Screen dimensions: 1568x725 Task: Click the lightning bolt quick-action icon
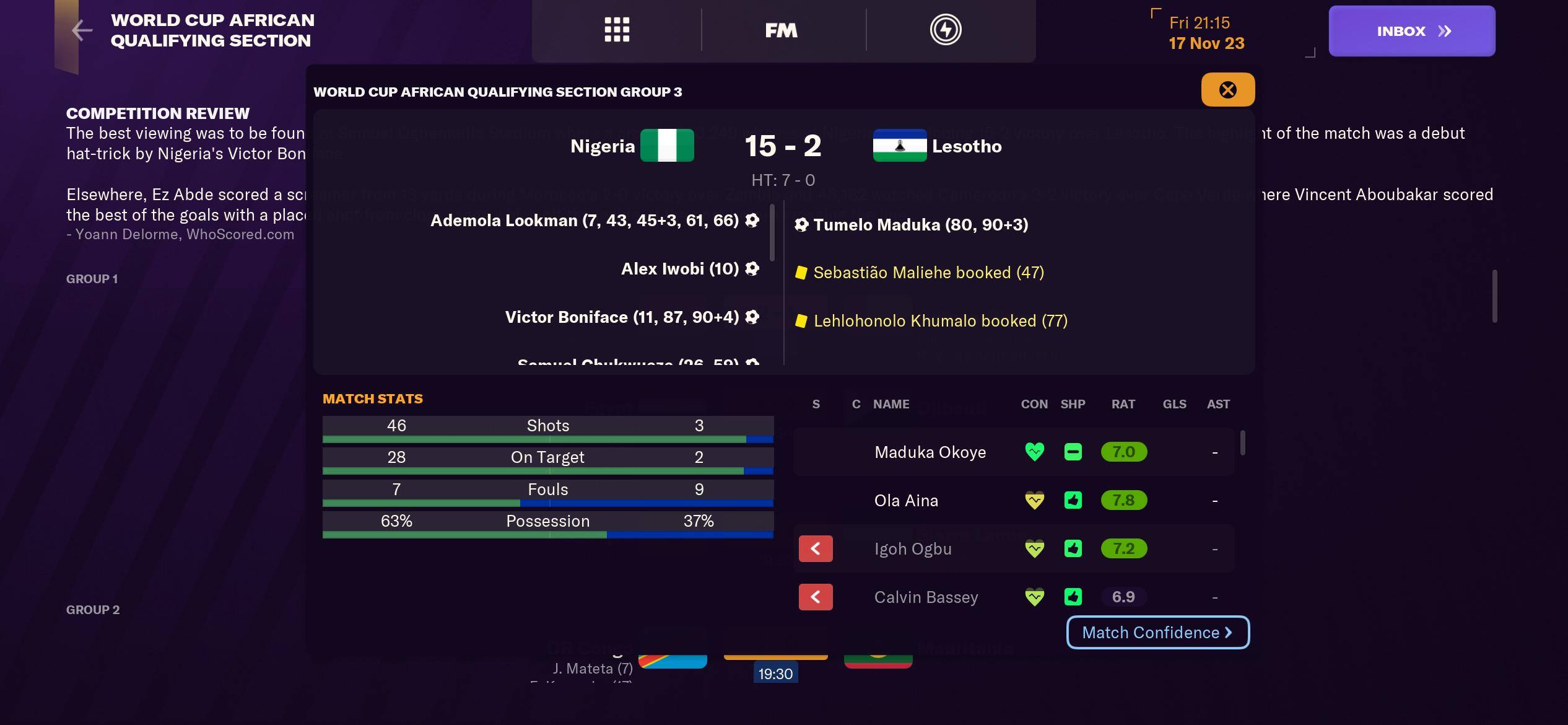(x=946, y=30)
